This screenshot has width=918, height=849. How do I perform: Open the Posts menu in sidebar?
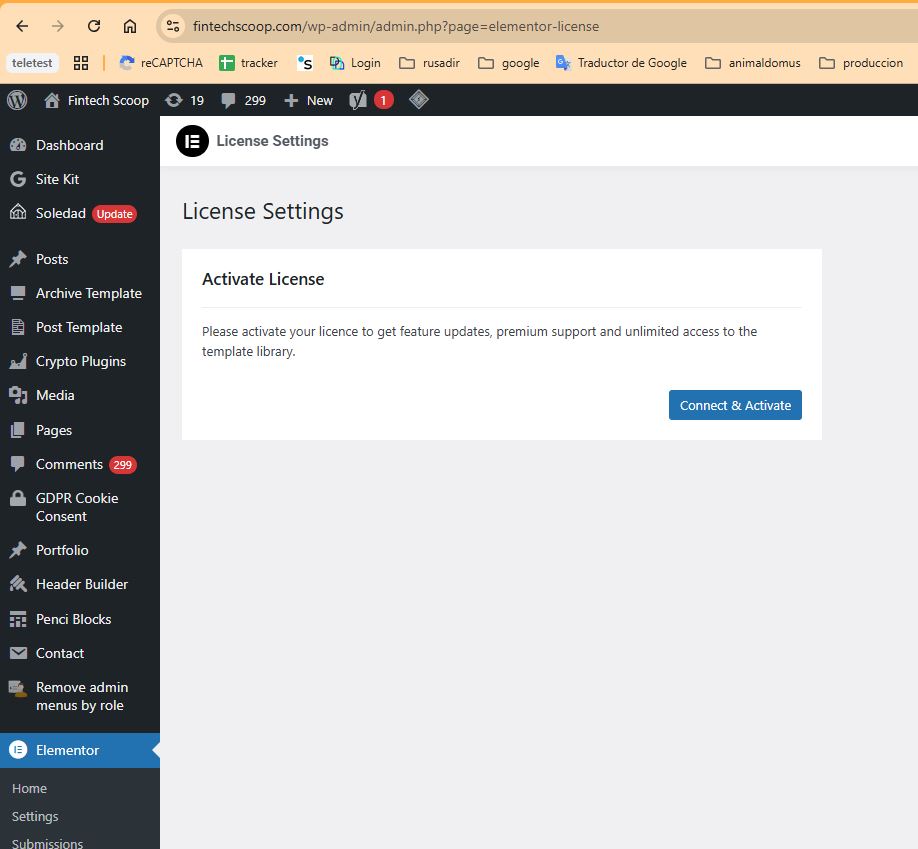[x=52, y=259]
